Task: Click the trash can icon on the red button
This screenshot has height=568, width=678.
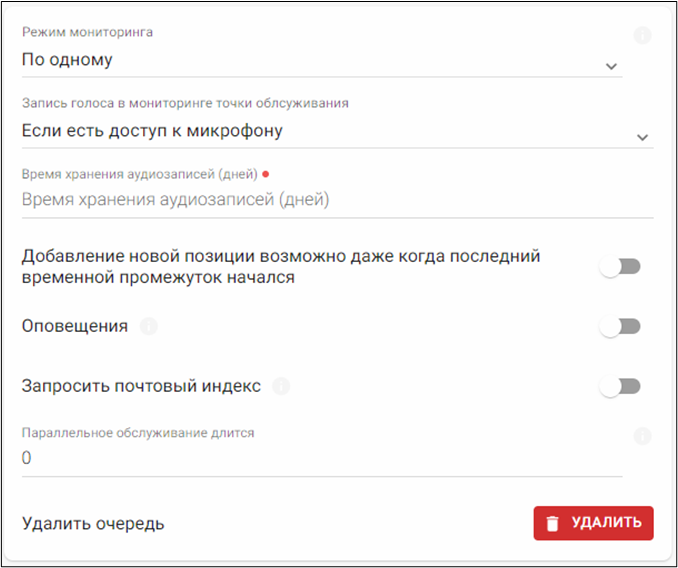Action: (x=551, y=523)
